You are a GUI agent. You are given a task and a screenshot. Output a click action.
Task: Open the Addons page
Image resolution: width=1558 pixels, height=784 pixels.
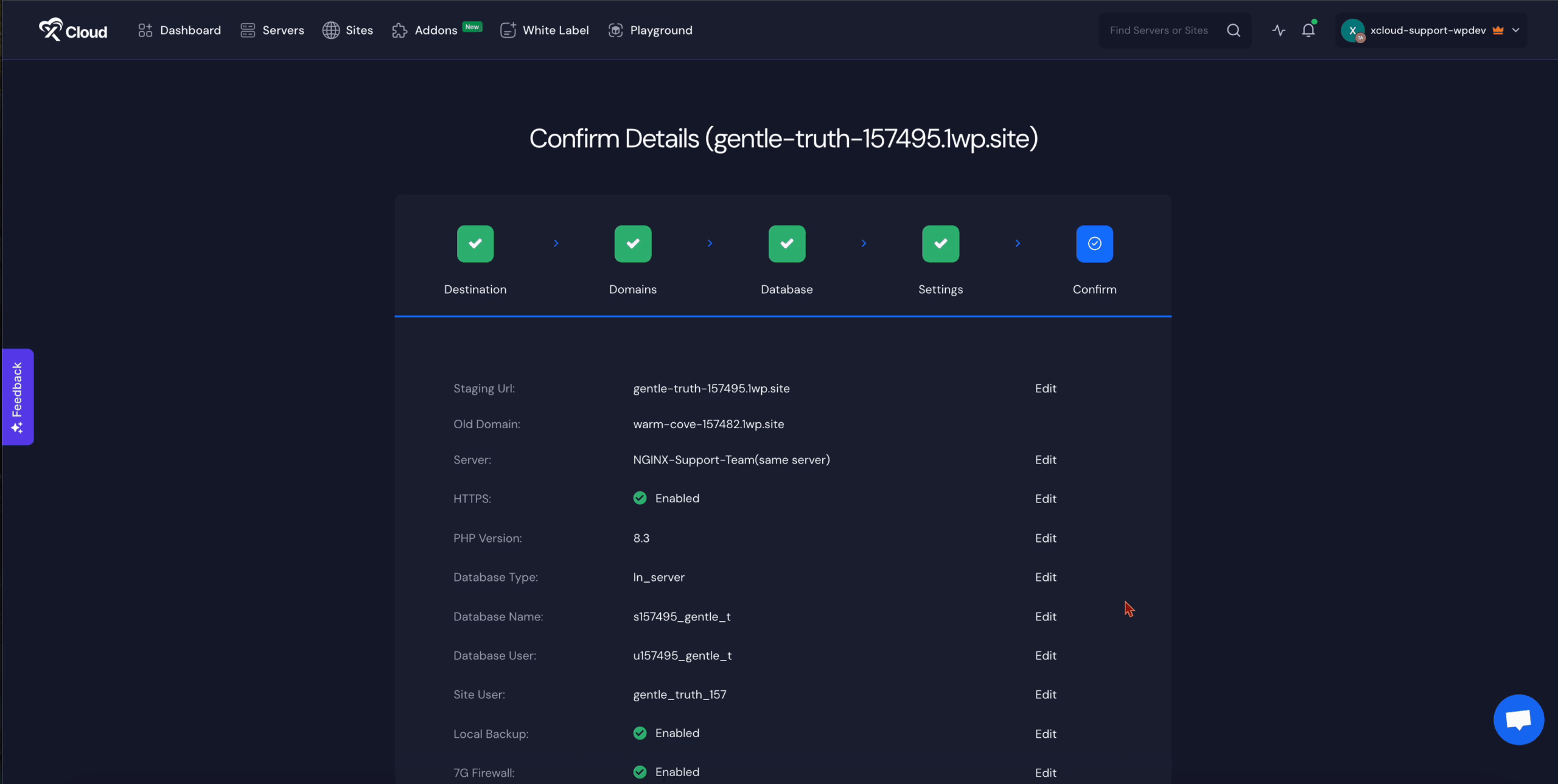[425, 30]
